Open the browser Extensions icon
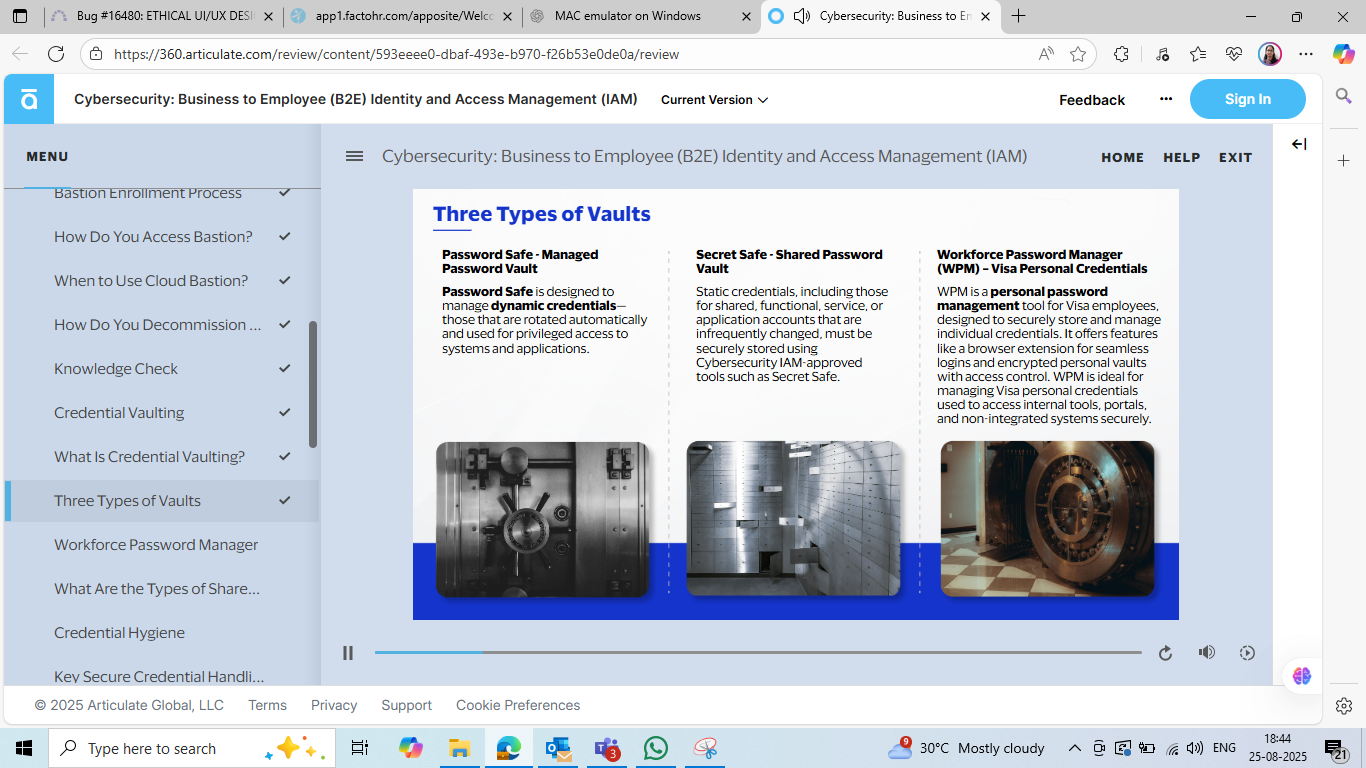The image size is (1366, 768). tap(1121, 54)
